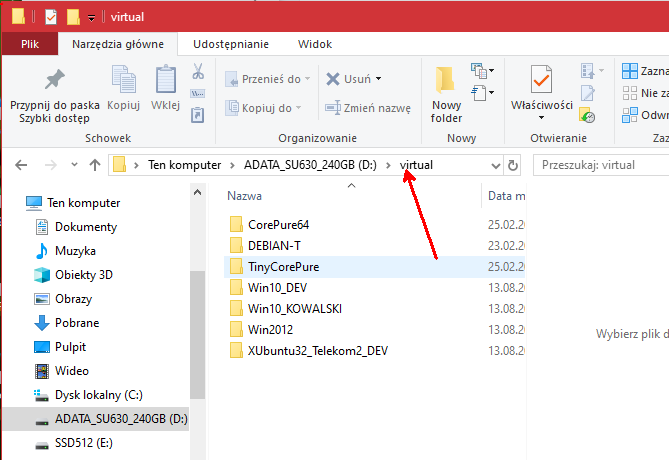This screenshot has height=460, width=669.
Task: Expand the Usuń delete dropdown arrow
Action: (x=378, y=79)
